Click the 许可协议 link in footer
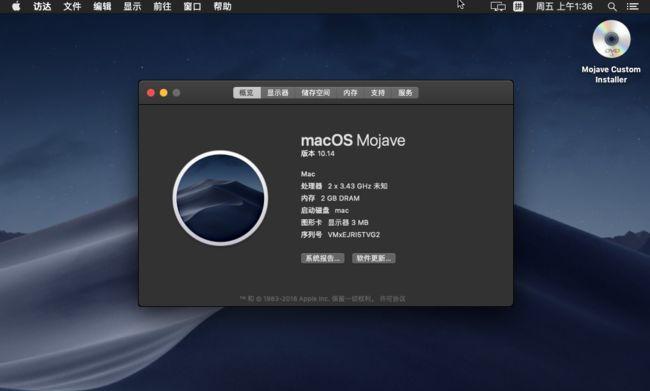 [393, 299]
